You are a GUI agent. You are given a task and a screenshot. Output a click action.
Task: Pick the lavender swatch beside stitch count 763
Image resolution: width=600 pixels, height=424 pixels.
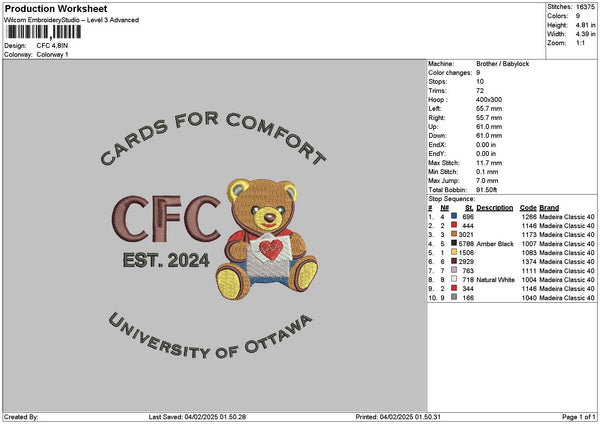pyautogui.click(x=454, y=270)
